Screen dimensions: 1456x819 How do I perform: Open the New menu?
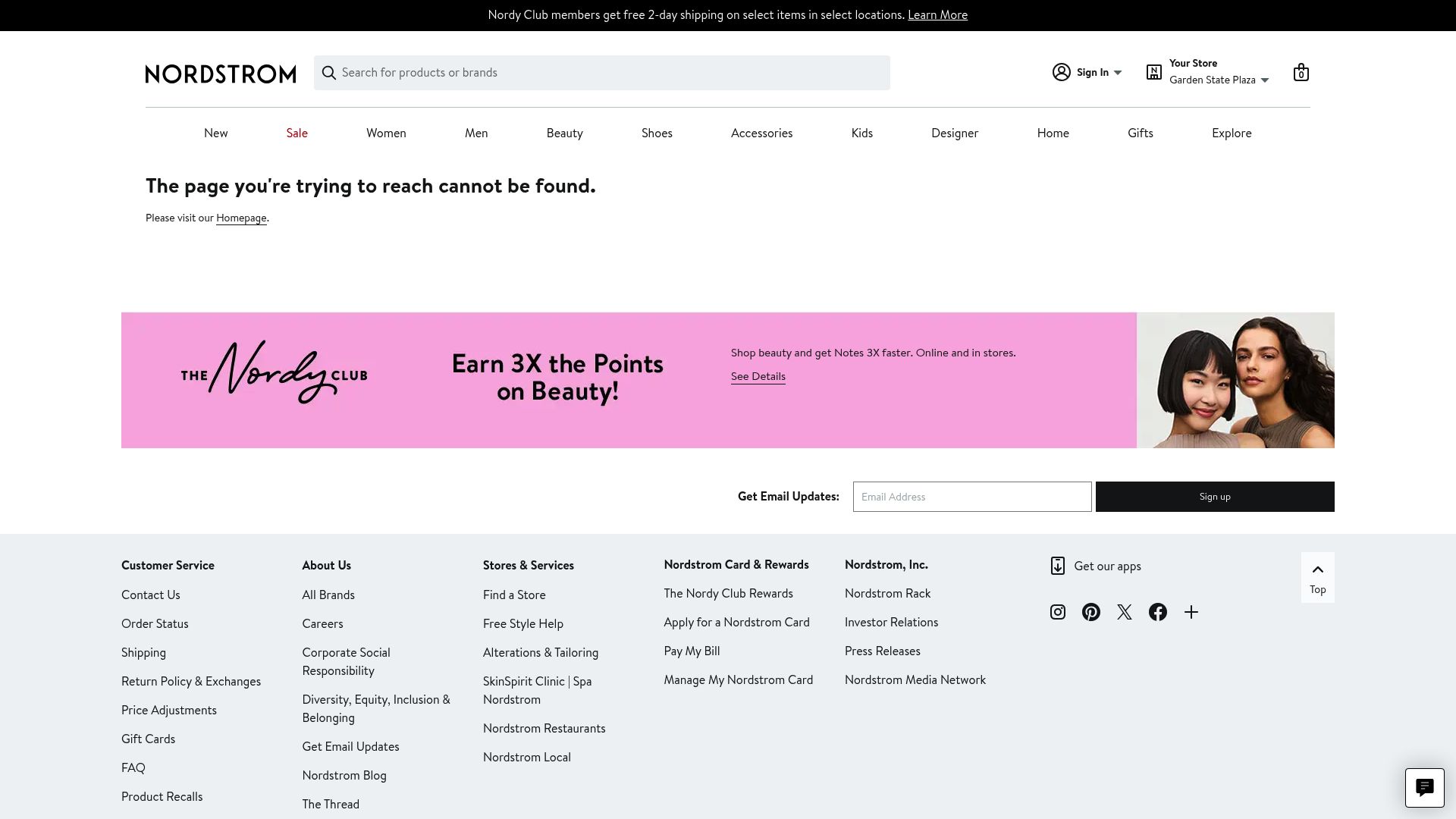coord(216,133)
